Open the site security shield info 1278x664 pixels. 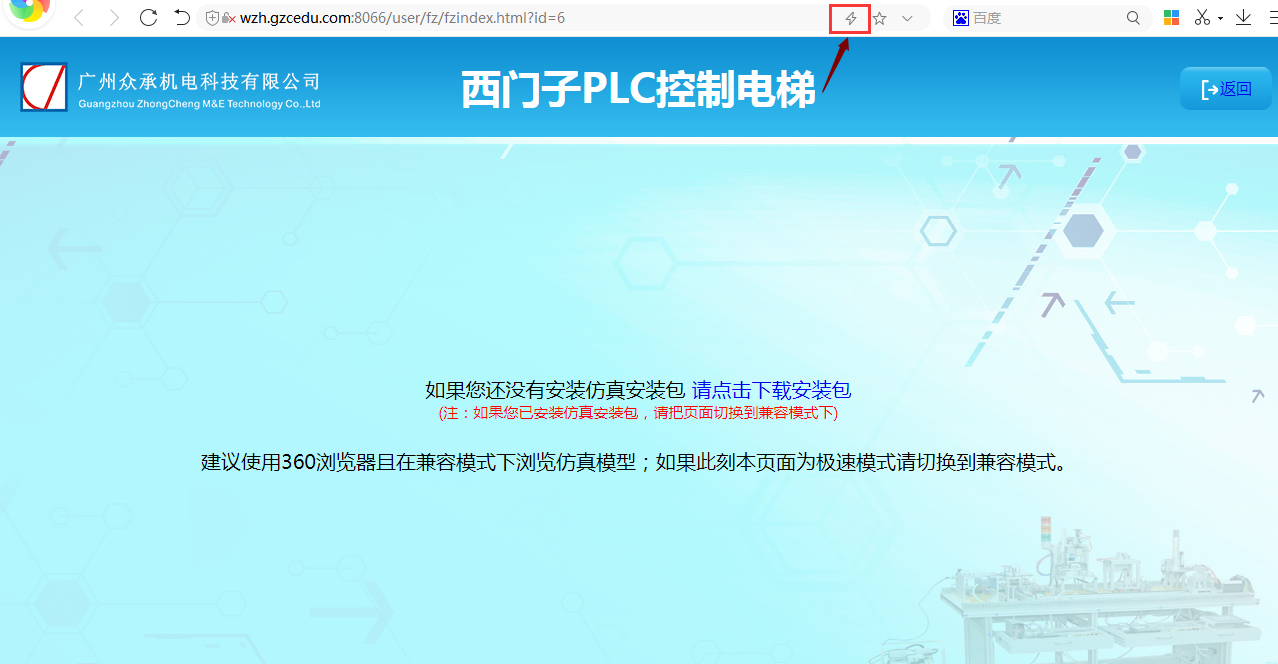[x=212, y=18]
